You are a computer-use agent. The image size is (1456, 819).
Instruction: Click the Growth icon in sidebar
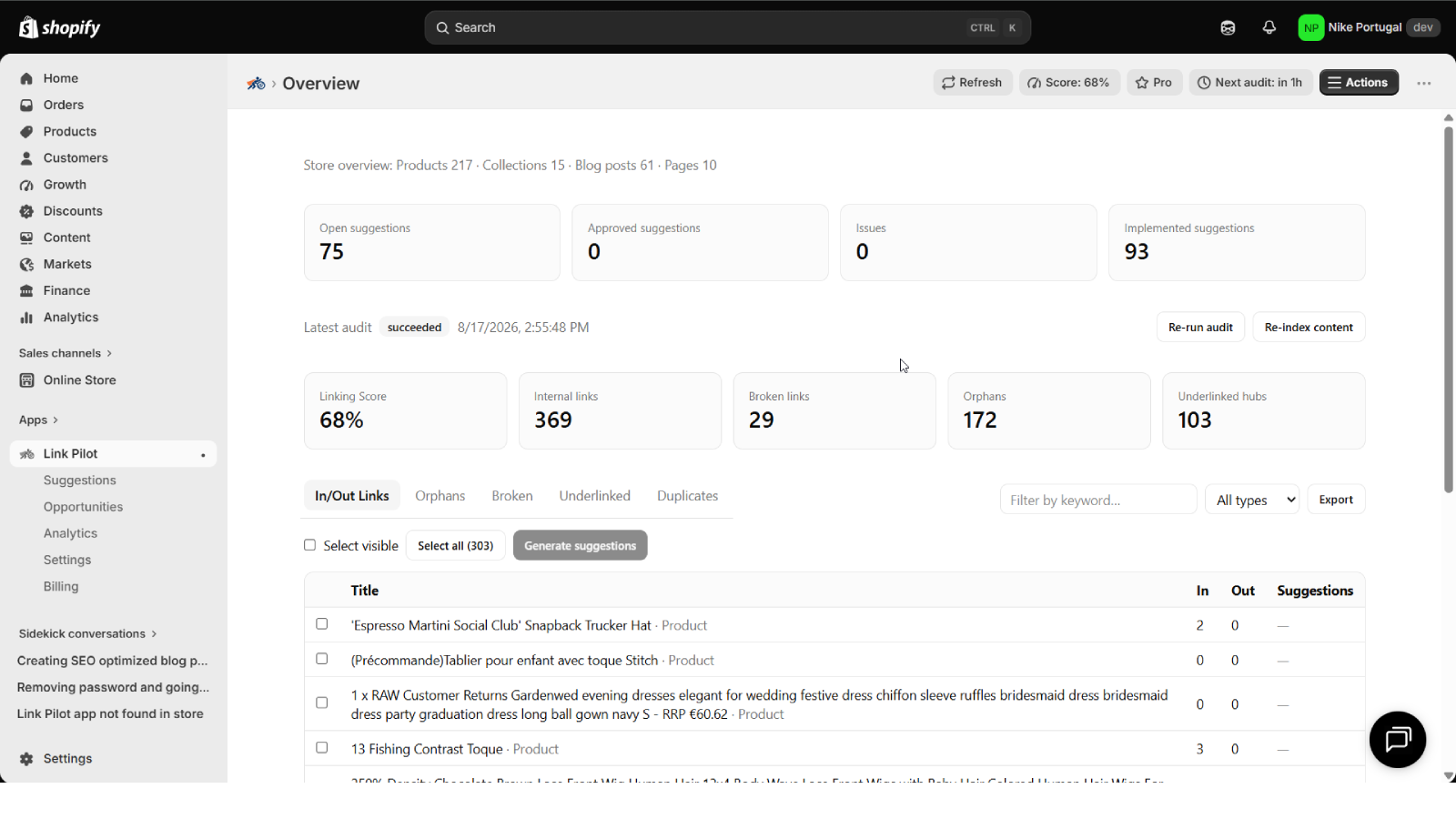pos(26,185)
